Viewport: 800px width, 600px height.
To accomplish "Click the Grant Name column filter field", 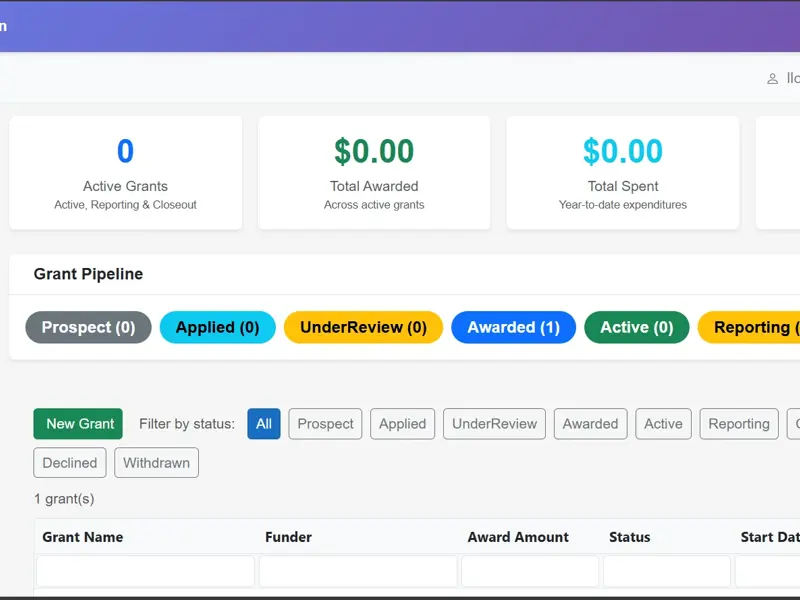I will [145, 571].
